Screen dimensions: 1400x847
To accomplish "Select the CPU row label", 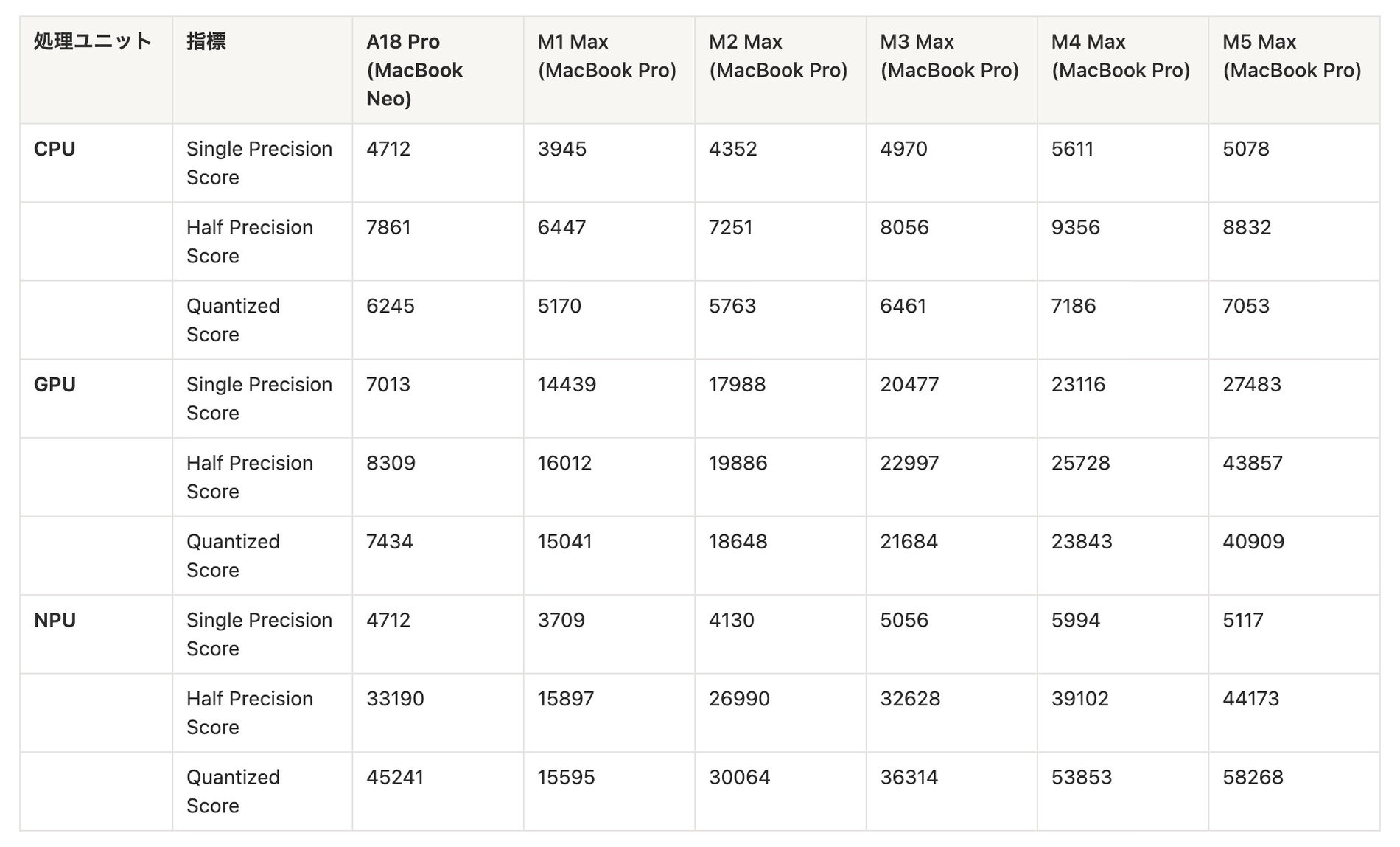I will click(55, 149).
